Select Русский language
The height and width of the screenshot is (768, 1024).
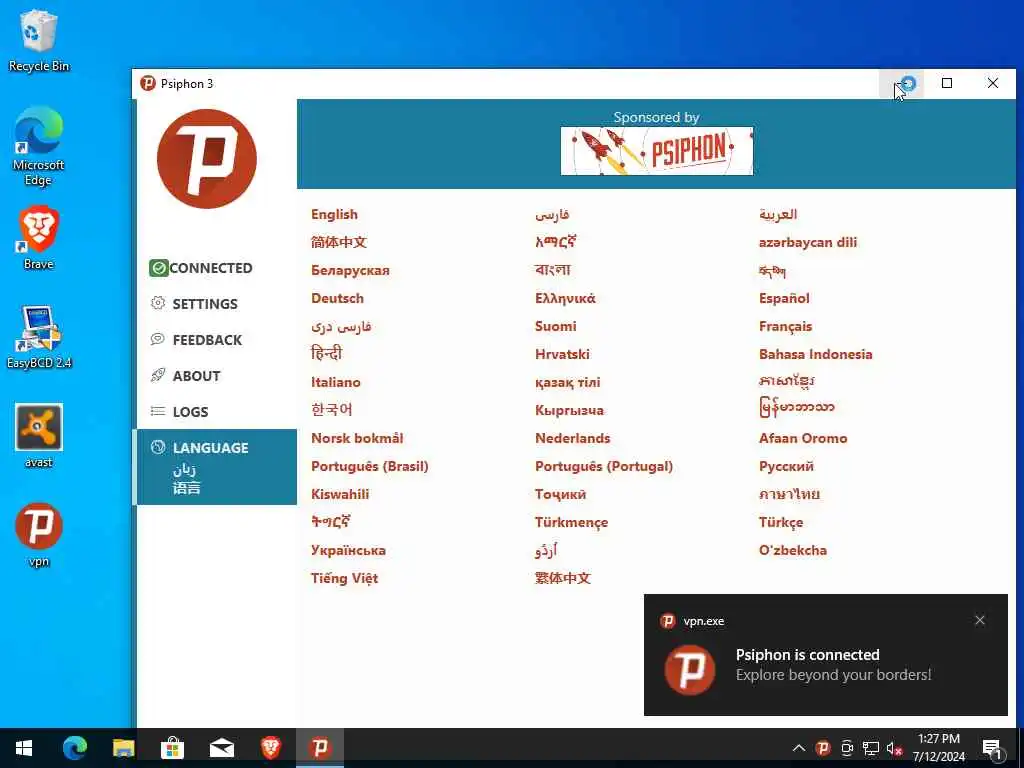pyautogui.click(x=786, y=466)
